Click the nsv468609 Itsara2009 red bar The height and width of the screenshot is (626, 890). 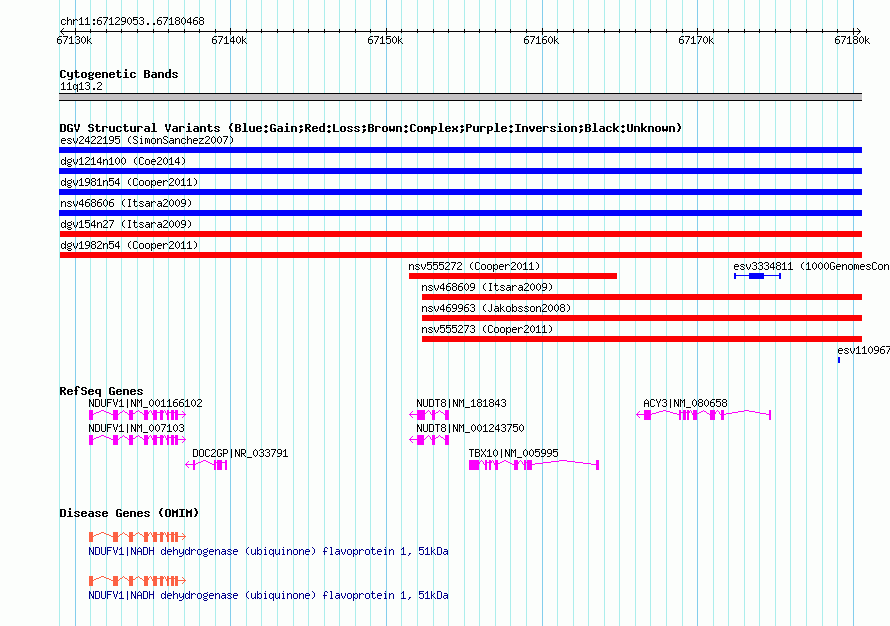click(x=642, y=297)
